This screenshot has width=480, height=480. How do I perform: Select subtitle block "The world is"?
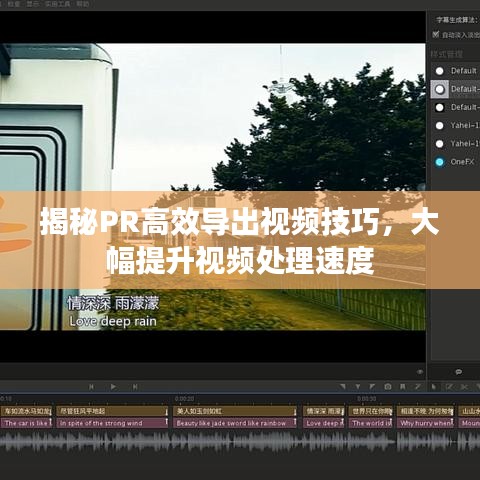(371, 423)
